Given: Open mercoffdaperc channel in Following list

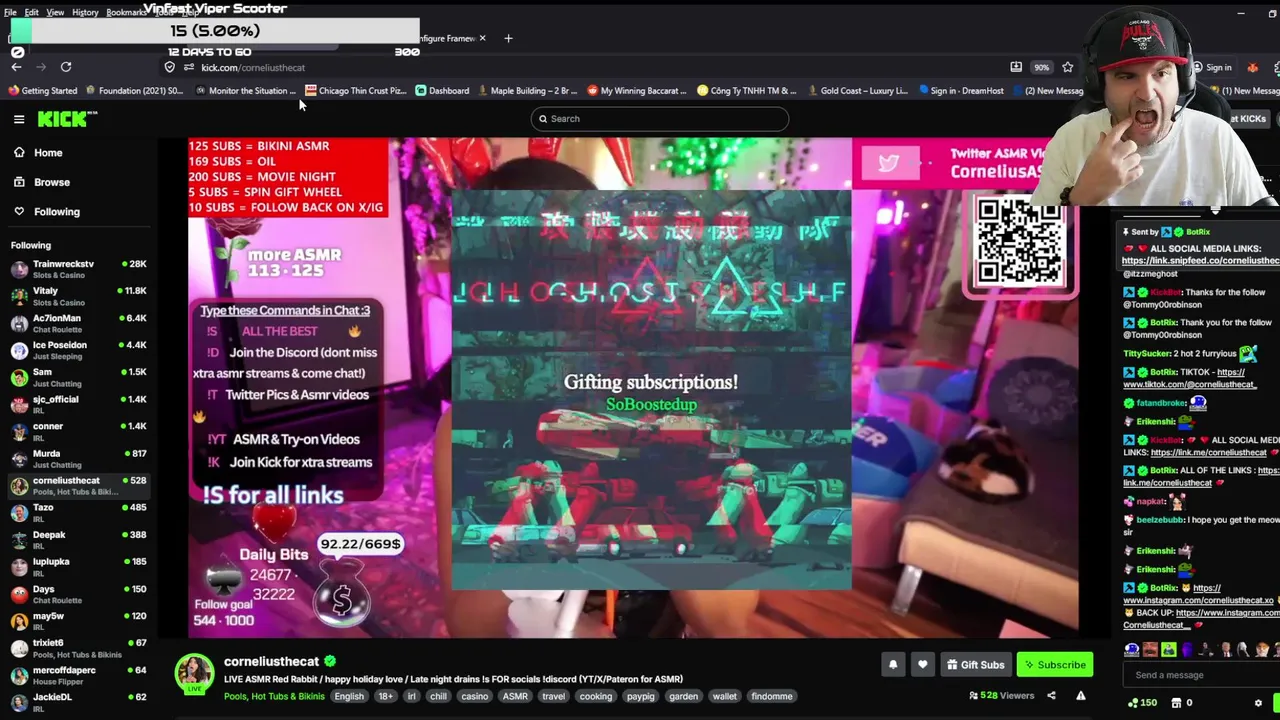Looking at the screenshot, I should (x=78, y=675).
